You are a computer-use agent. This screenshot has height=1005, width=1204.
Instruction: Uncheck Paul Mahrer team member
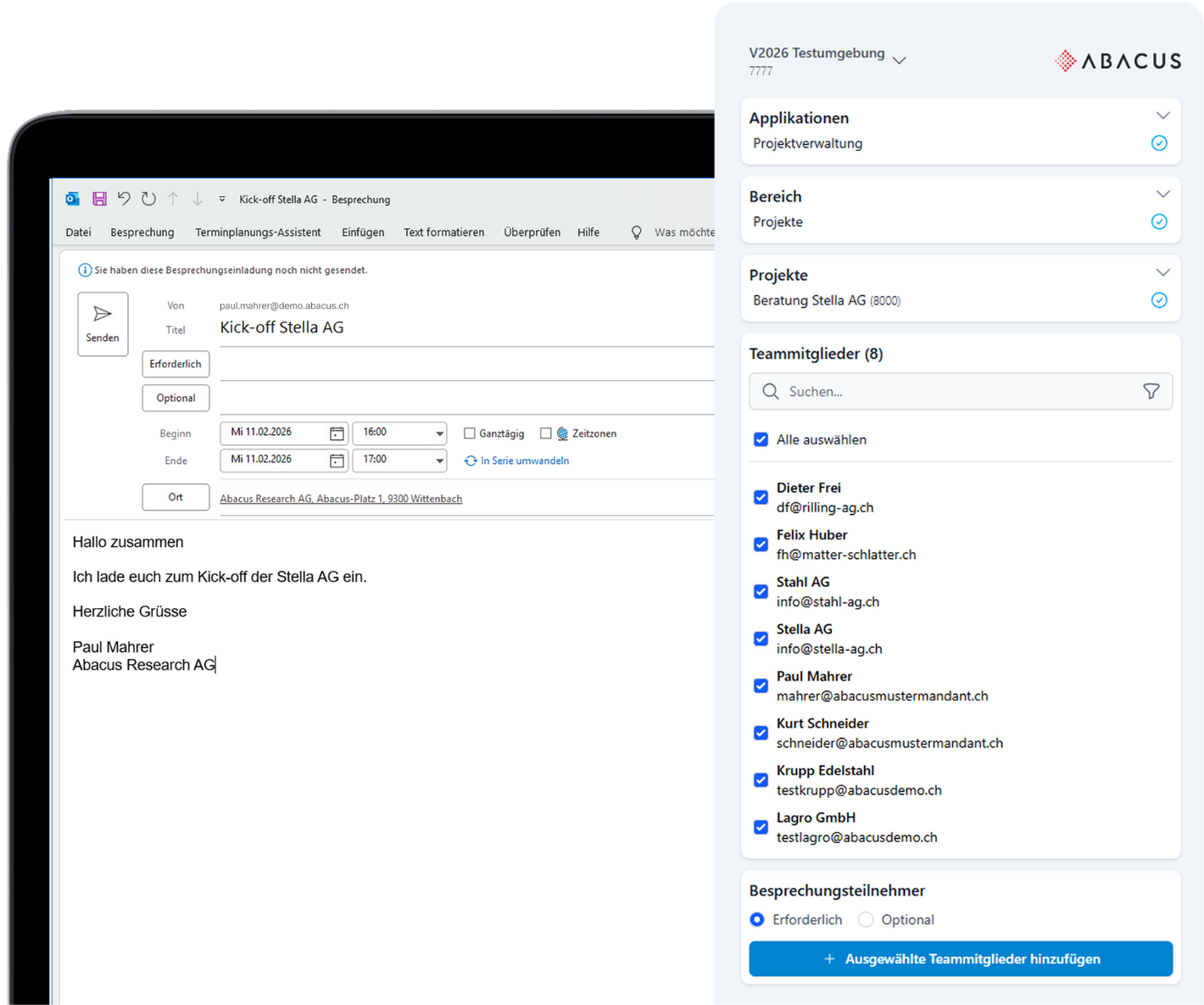[x=761, y=685]
